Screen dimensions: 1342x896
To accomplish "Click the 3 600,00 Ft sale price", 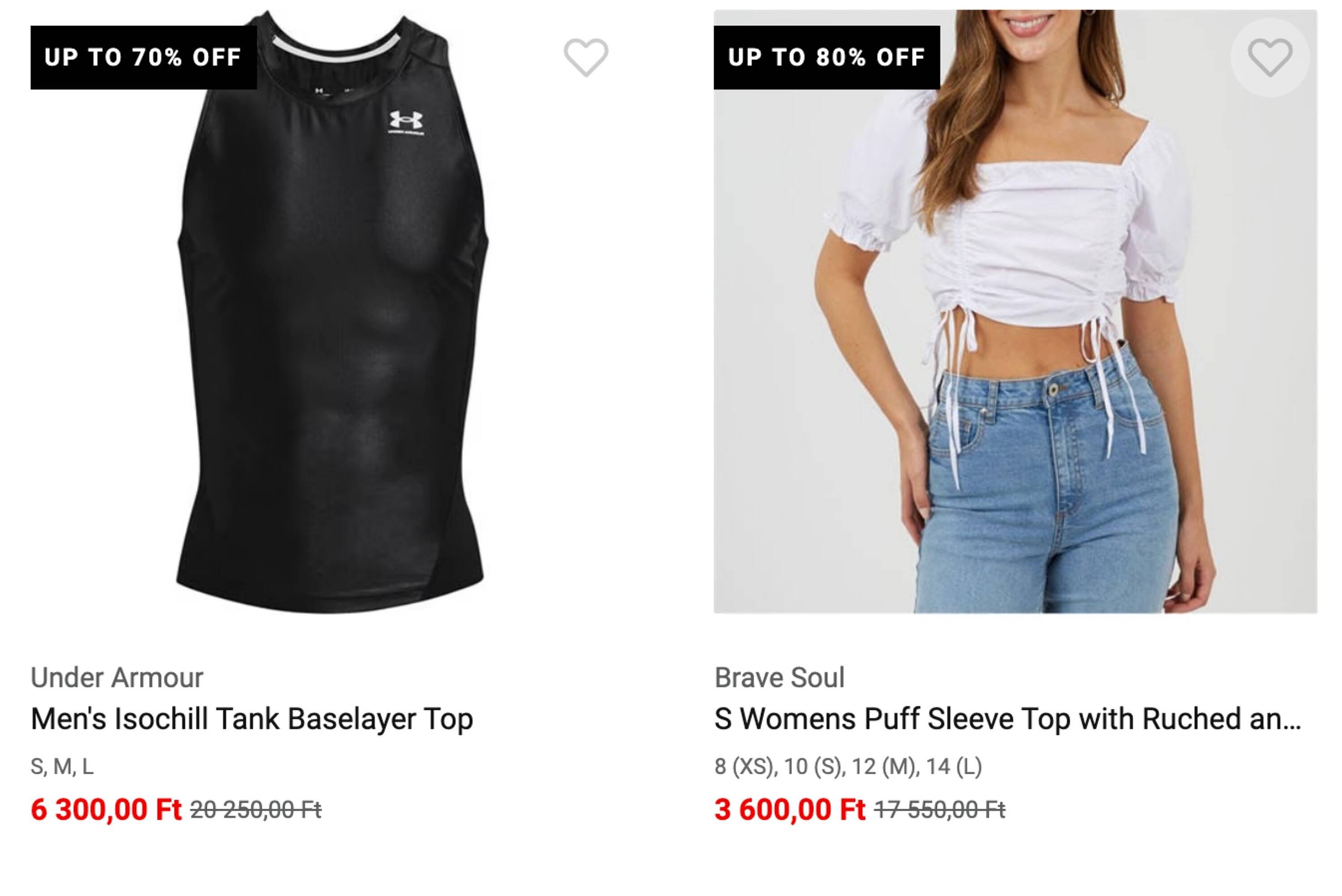I will 790,809.
